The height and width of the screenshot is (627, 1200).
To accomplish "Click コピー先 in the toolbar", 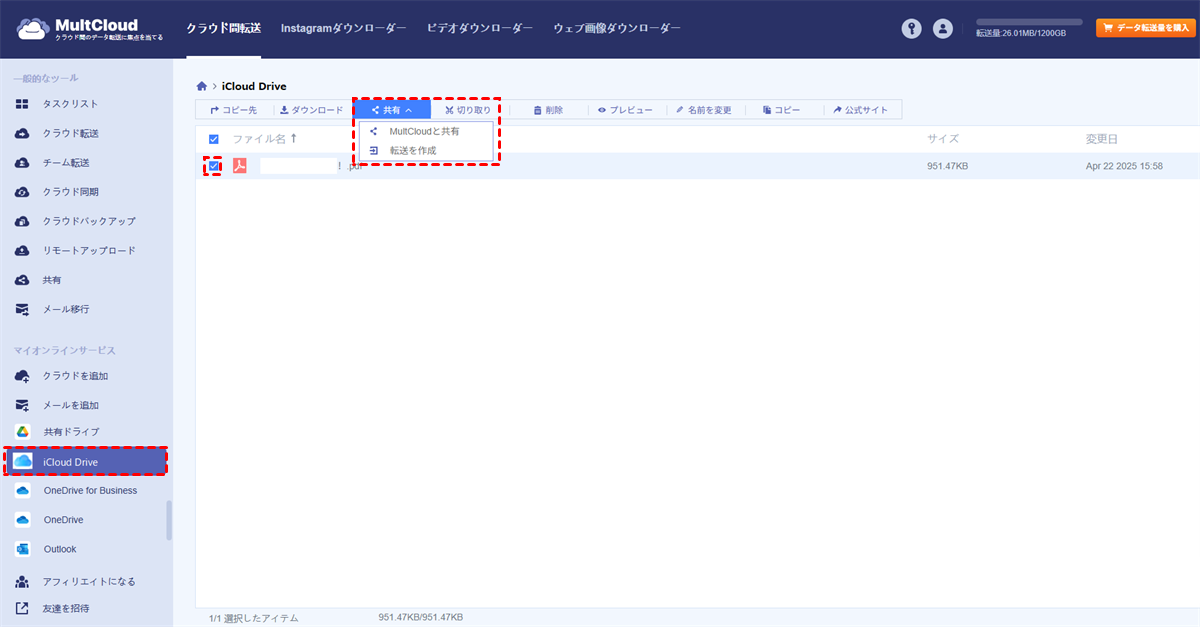I will tap(234, 110).
